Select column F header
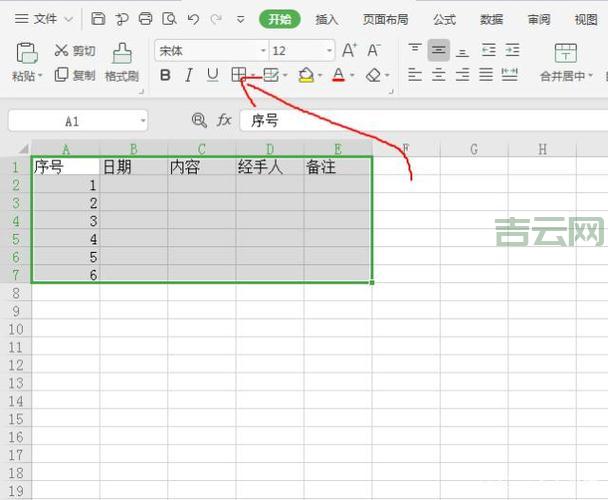Image resolution: width=608 pixels, height=500 pixels. pyautogui.click(x=406, y=149)
